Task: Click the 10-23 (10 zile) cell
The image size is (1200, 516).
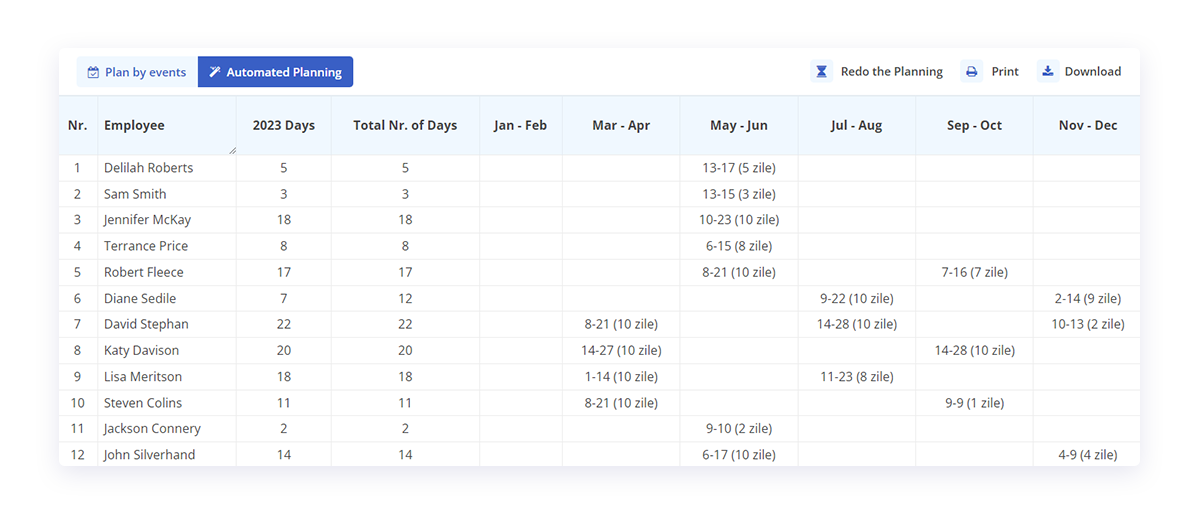Action: (x=739, y=220)
